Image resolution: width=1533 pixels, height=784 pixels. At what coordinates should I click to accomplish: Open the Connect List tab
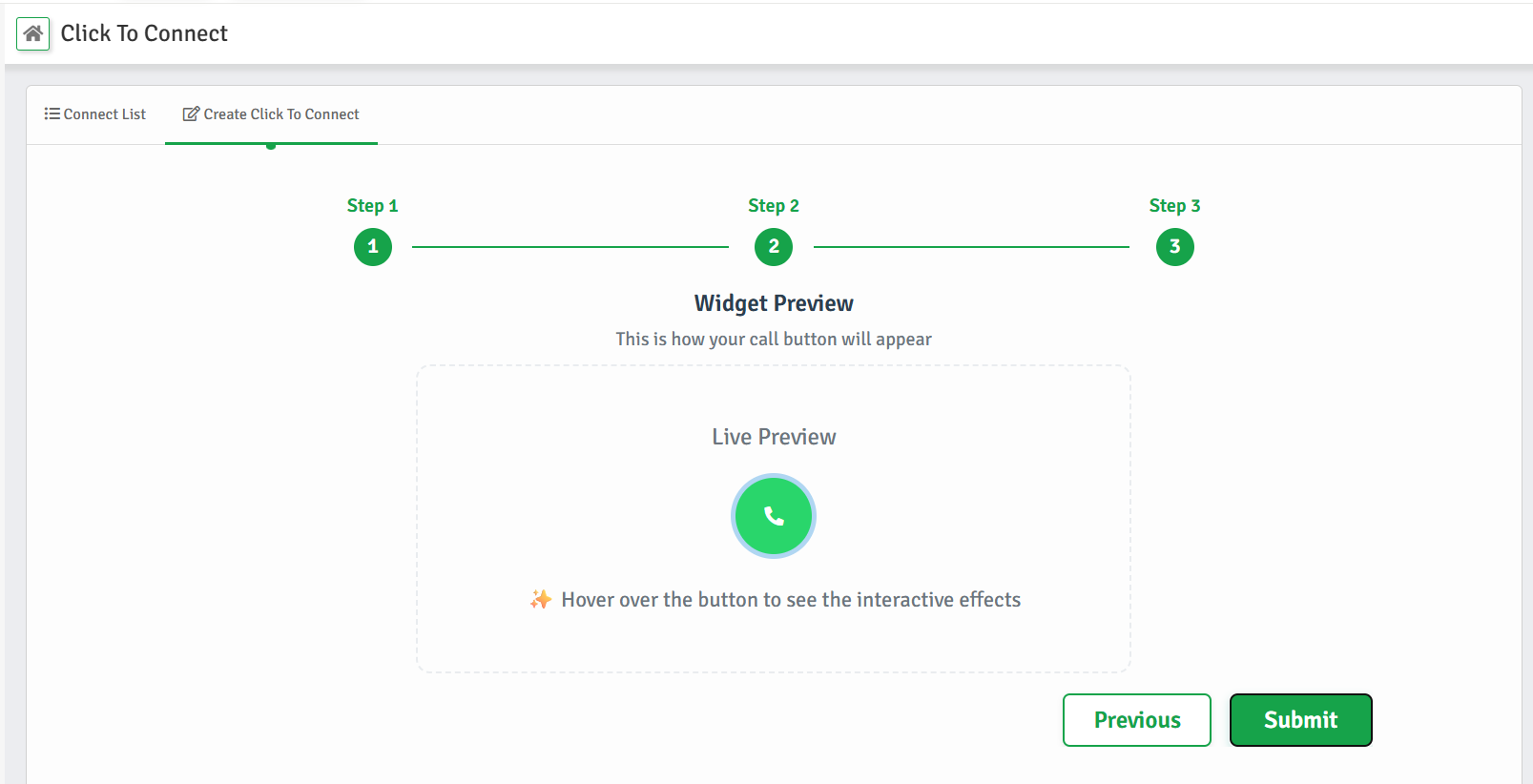(95, 114)
